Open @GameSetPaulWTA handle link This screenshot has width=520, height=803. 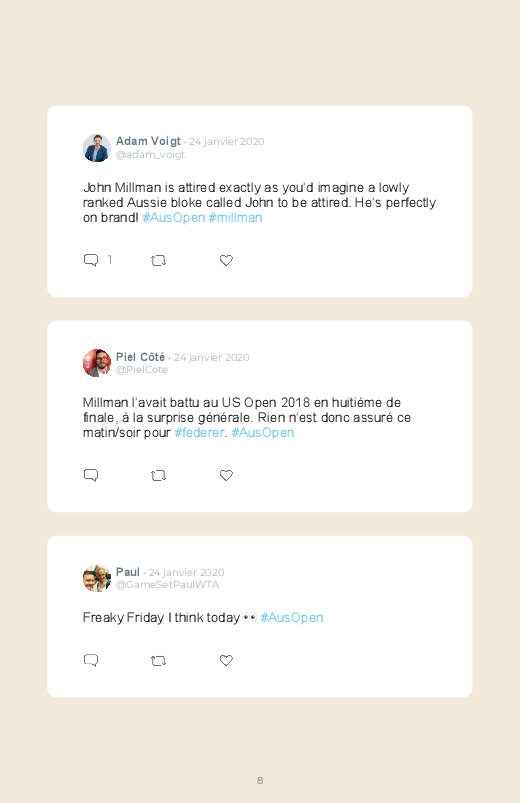tap(168, 585)
